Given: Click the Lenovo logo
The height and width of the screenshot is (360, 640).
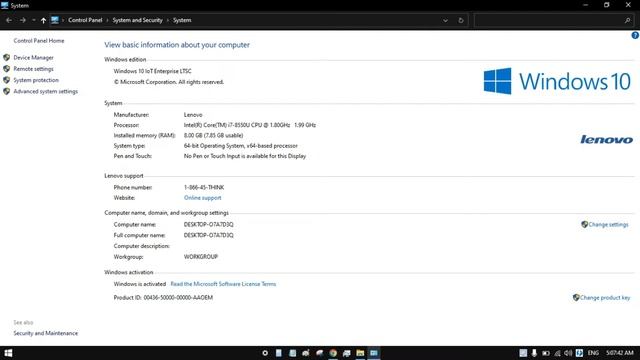Looking at the screenshot, I should tap(607, 140).
